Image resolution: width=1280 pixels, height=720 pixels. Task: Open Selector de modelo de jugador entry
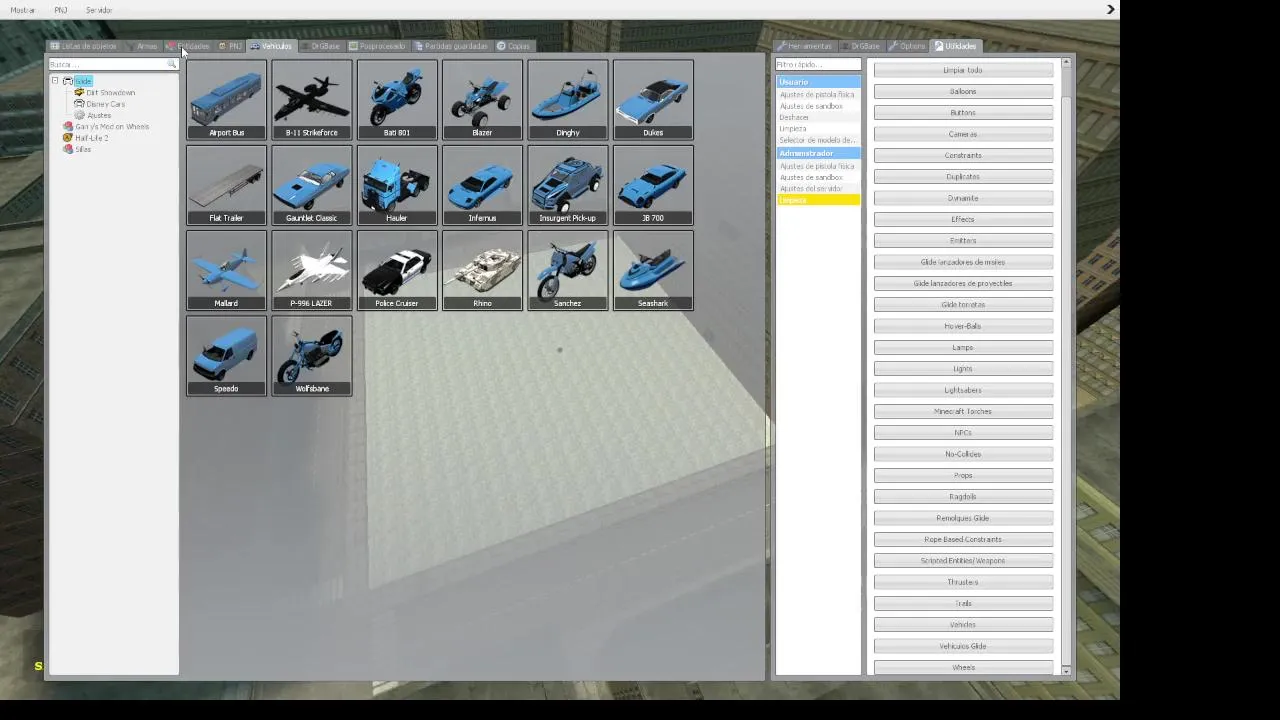point(818,140)
